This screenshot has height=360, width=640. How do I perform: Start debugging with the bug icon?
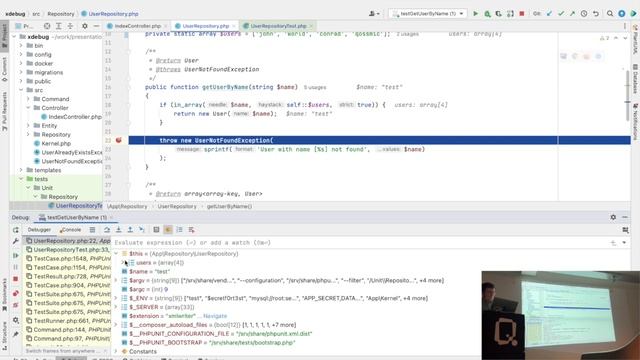[x=487, y=13]
